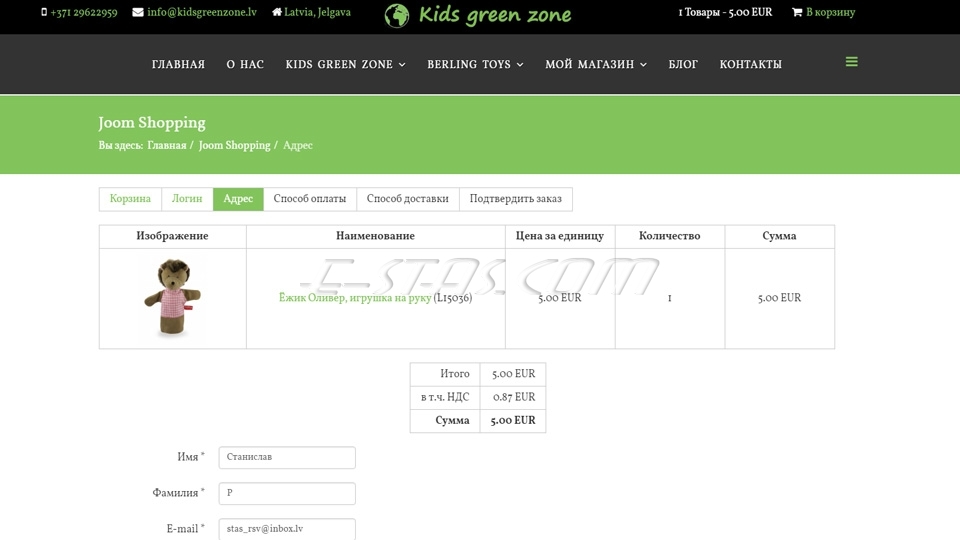Image resolution: width=960 pixels, height=540 pixels.
Task: Open the Ежик Оливер, игрушка на руку product link
Action: click(x=355, y=298)
